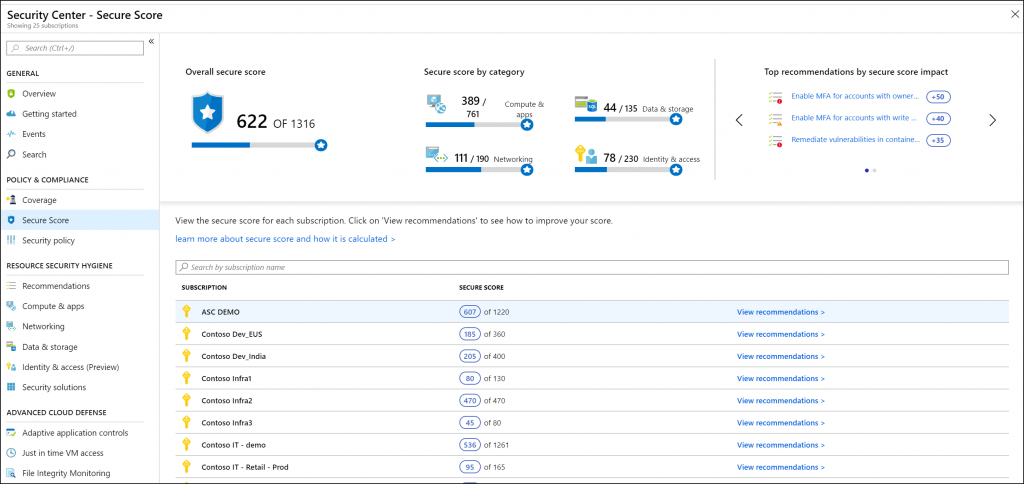This screenshot has width=1024, height=484.
Task: Click the +40 score impact badge
Action: tap(938, 119)
